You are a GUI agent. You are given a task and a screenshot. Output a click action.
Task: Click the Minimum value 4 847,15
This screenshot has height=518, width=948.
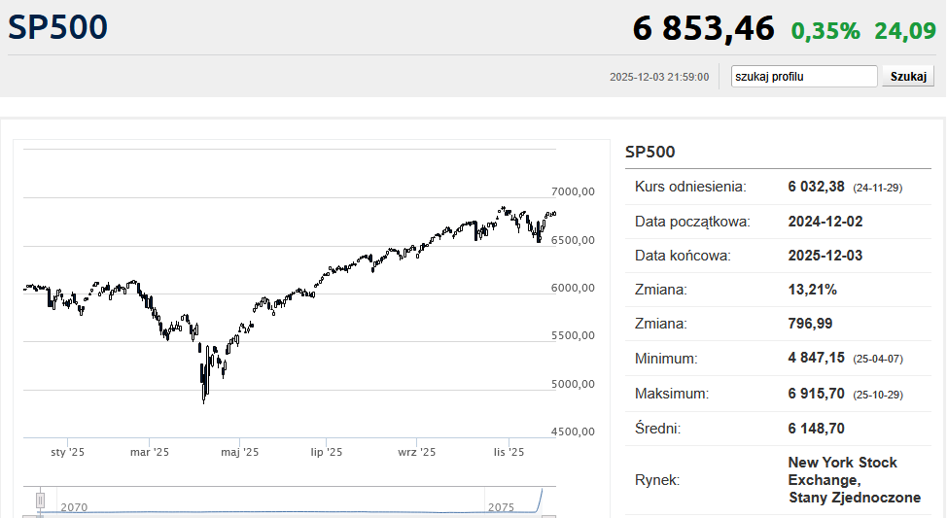click(817, 358)
